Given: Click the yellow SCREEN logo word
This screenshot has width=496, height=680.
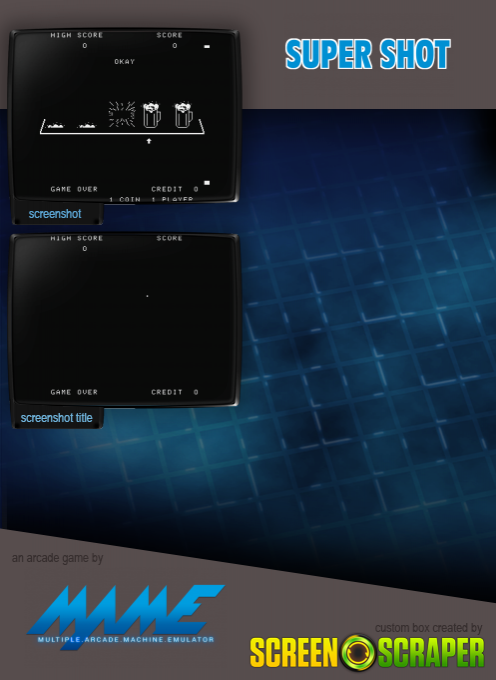Looking at the screenshot, I should 294,653.
